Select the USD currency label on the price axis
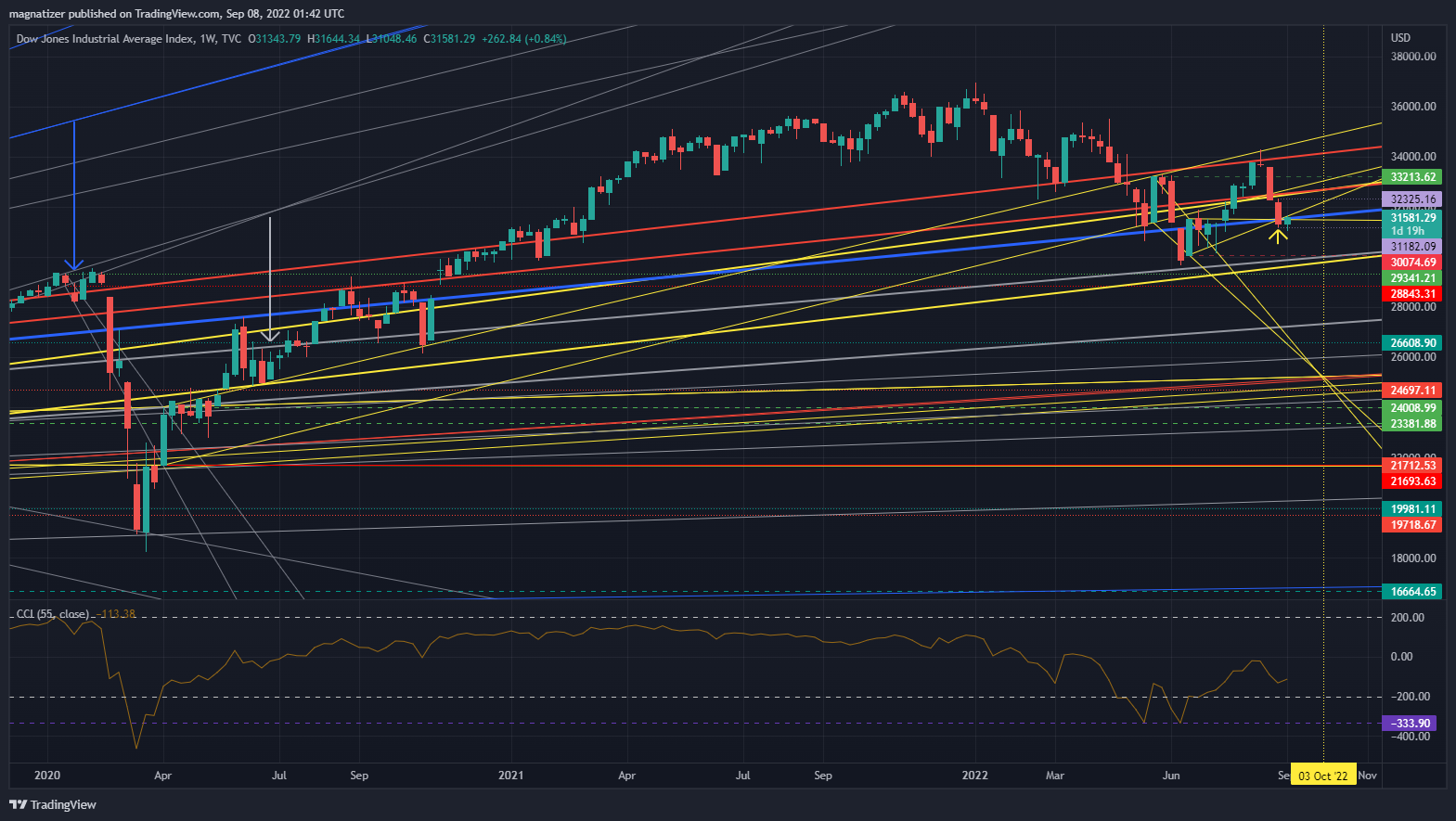 coord(1400,38)
